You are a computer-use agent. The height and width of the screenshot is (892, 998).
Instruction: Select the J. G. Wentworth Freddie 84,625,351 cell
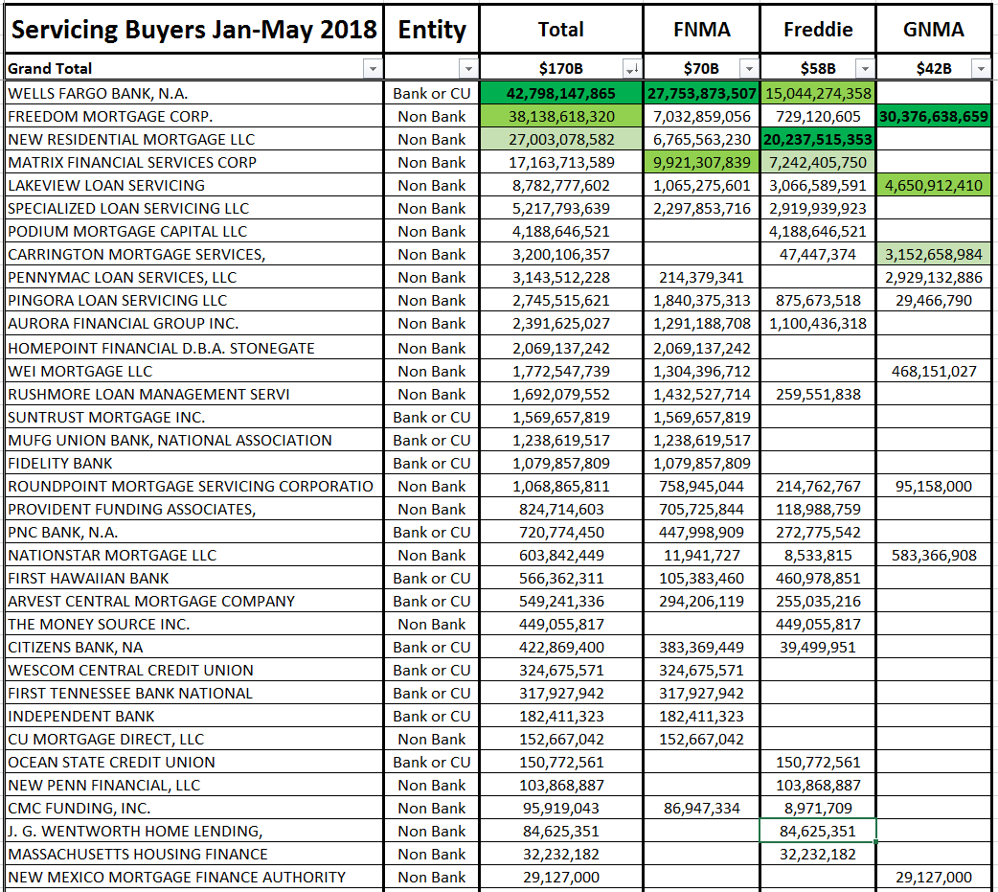818,830
